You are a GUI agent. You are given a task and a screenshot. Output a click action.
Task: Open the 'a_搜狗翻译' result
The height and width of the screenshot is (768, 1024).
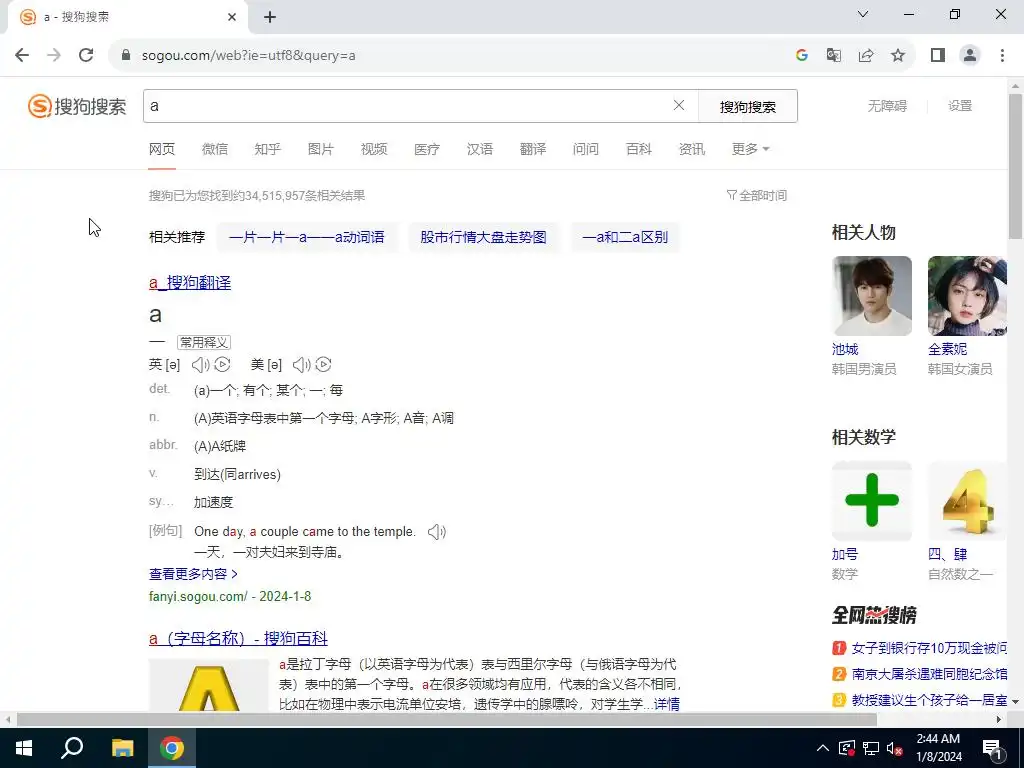pos(190,283)
